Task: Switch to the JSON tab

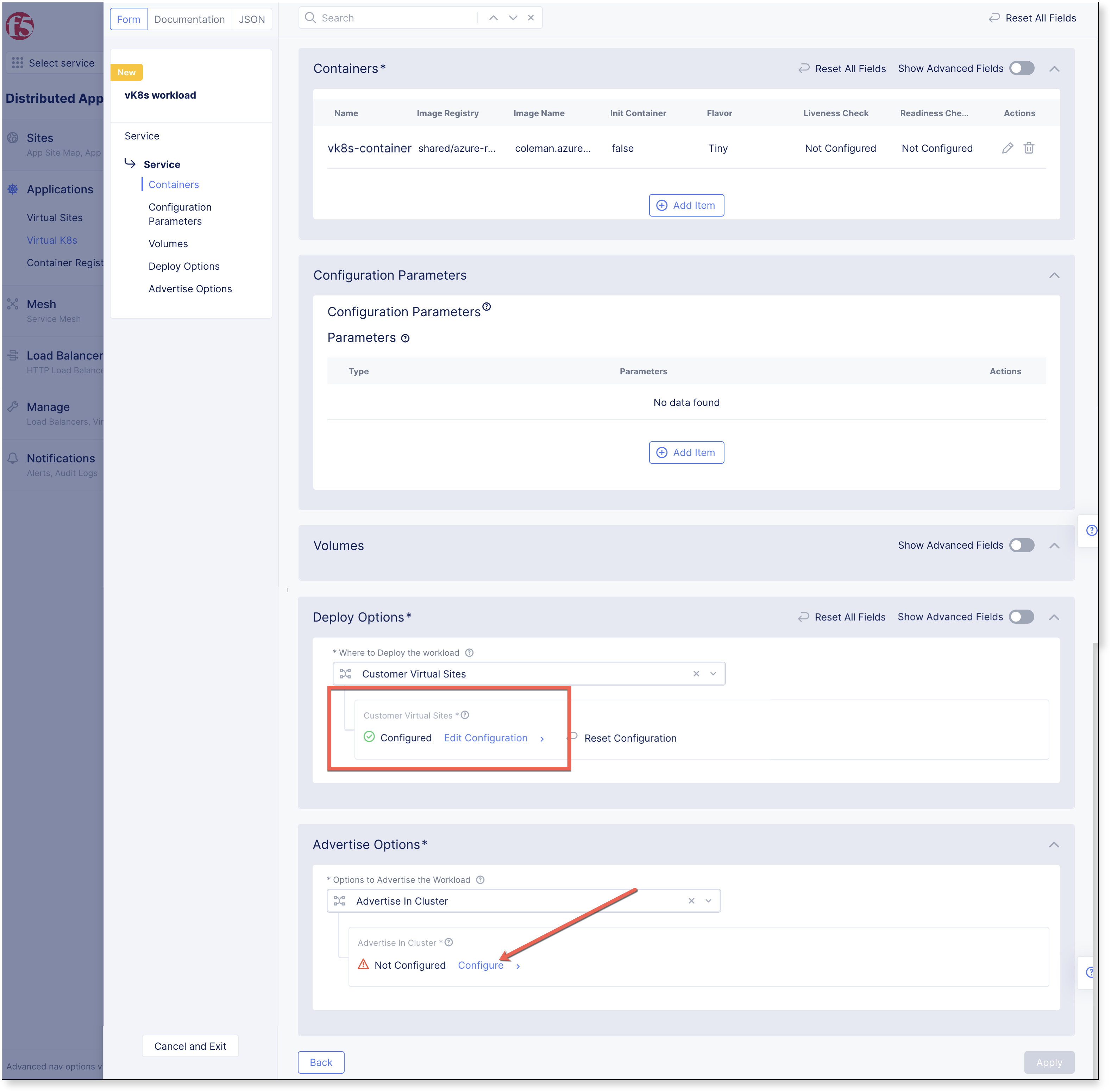Action: (x=252, y=19)
